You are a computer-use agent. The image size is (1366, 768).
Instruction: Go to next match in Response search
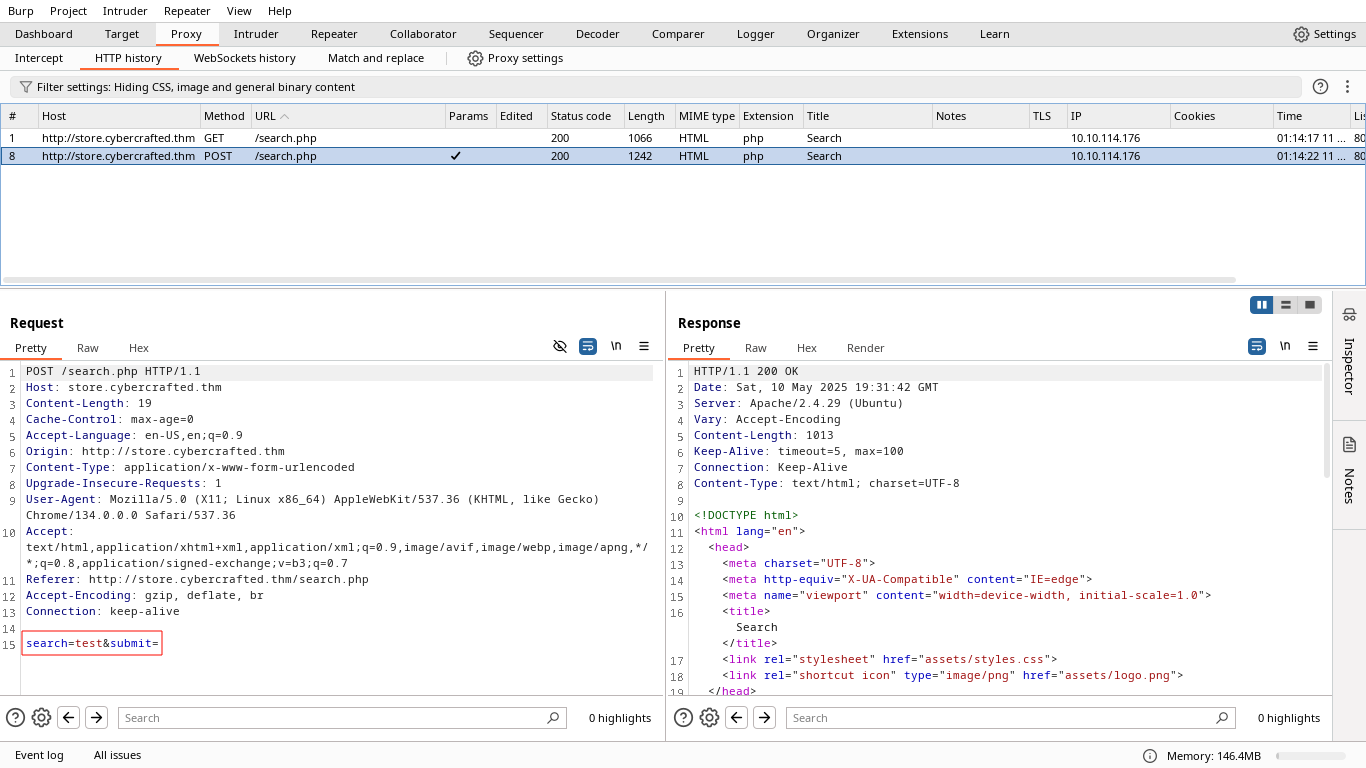(764, 717)
